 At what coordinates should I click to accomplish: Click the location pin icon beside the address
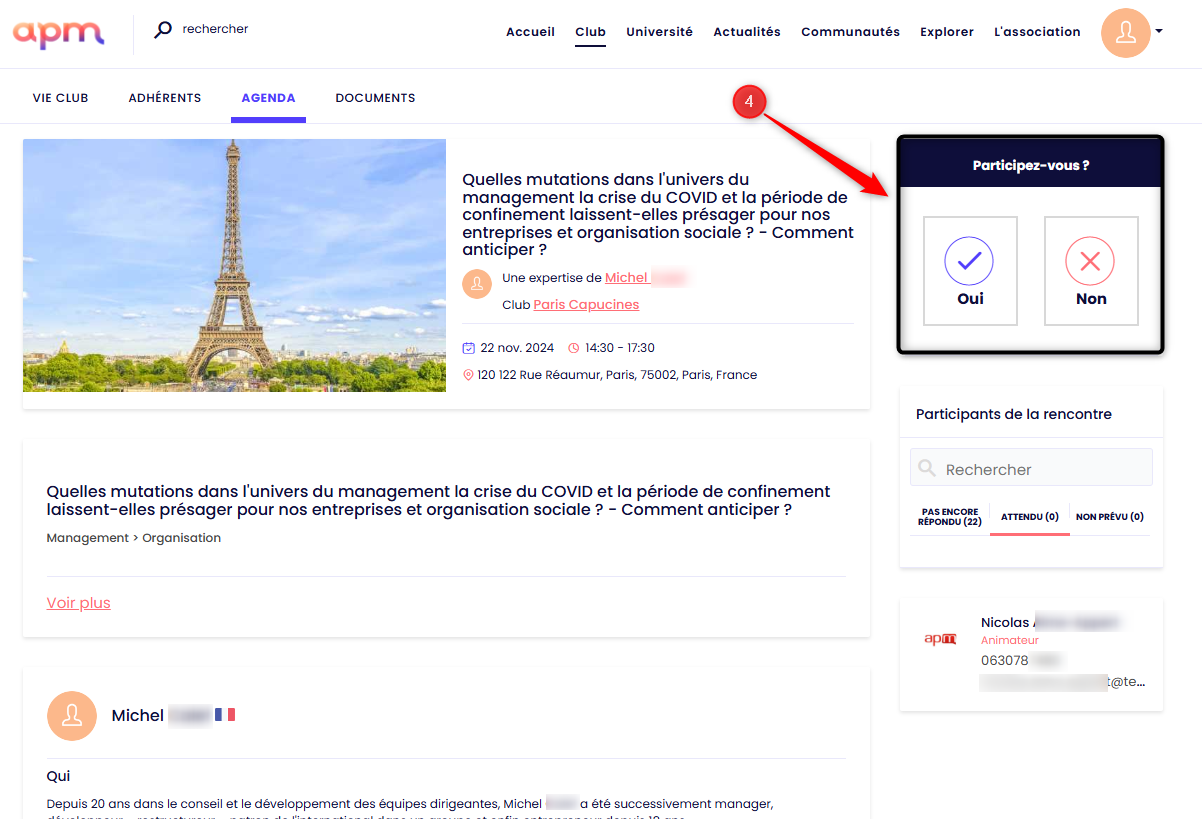pos(468,375)
